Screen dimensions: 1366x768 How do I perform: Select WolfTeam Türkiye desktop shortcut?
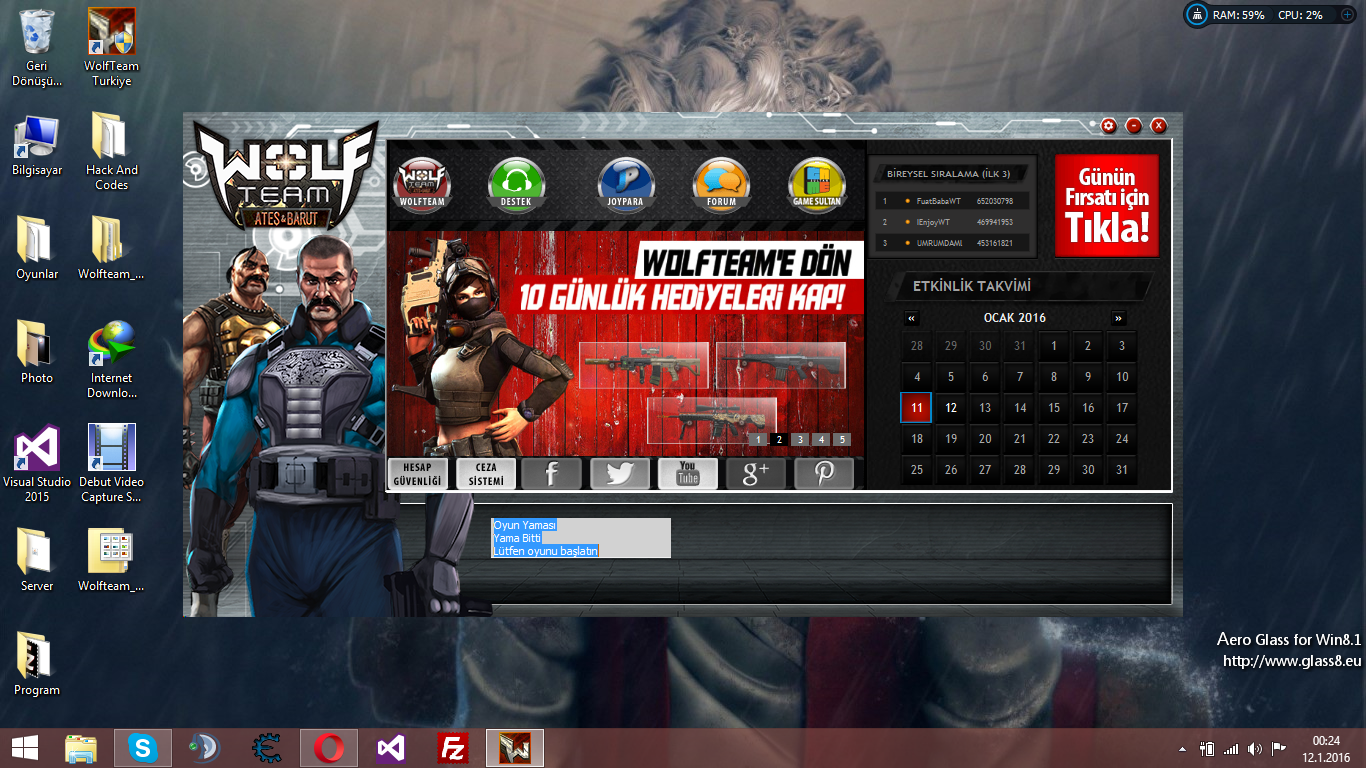coord(112,48)
